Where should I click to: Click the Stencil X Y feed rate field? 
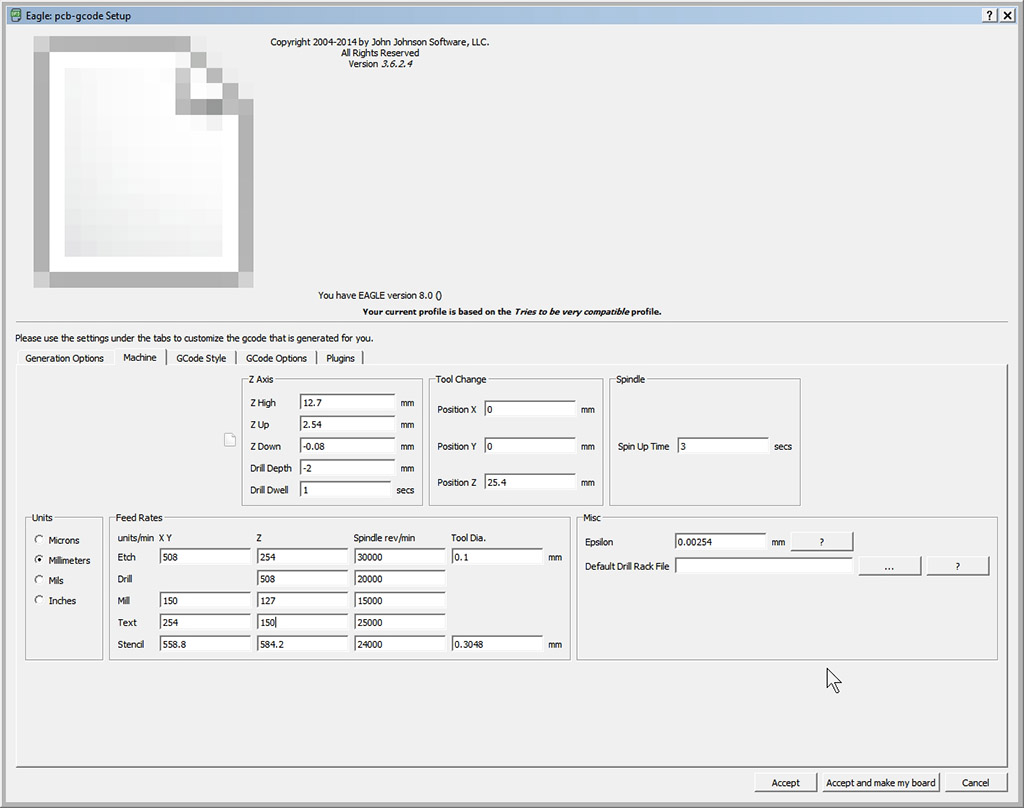[x=205, y=643]
